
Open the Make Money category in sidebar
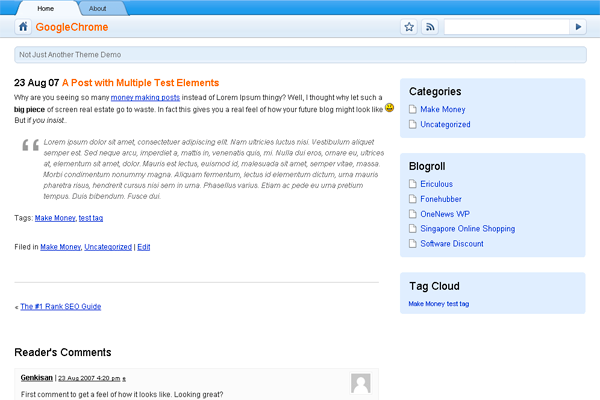443,109
